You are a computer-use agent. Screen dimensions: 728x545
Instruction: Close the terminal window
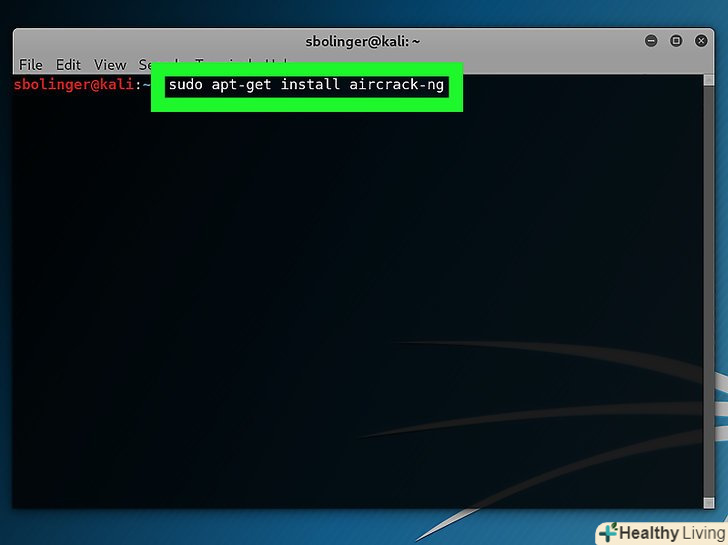[x=701, y=41]
